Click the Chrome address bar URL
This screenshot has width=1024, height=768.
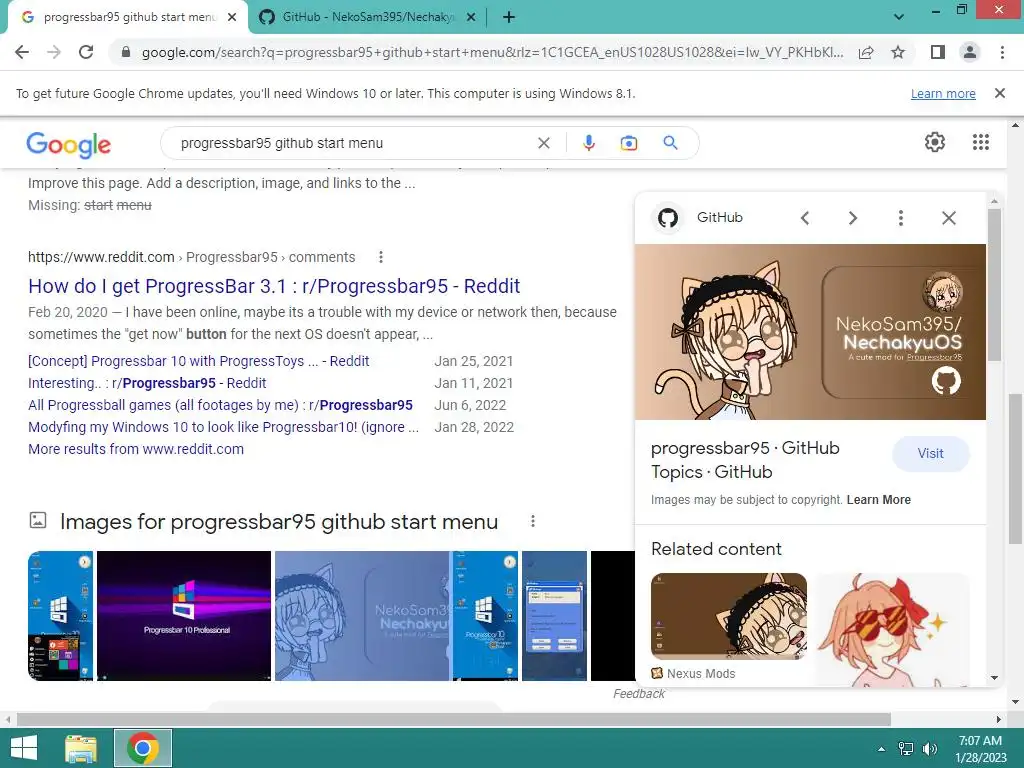(x=492, y=52)
